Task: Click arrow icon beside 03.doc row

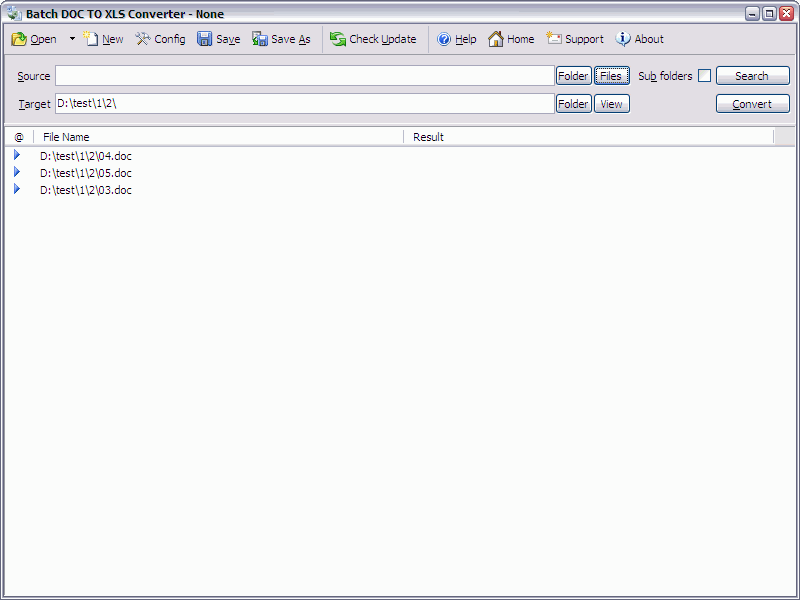Action: click(x=17, y=189)
